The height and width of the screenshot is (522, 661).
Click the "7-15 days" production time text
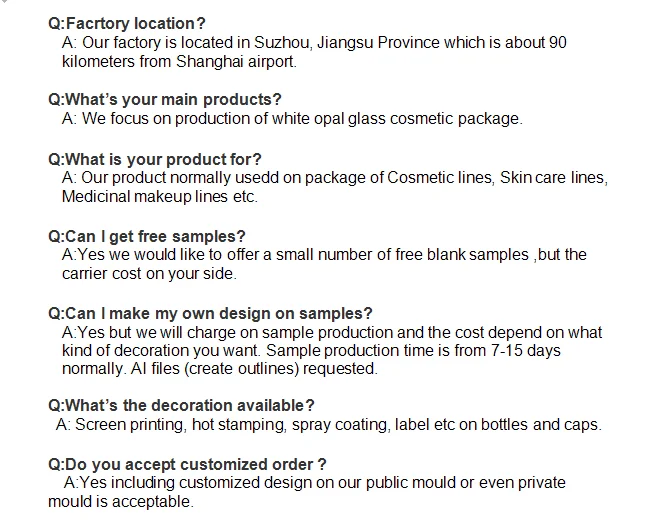(x=525, y=351)
